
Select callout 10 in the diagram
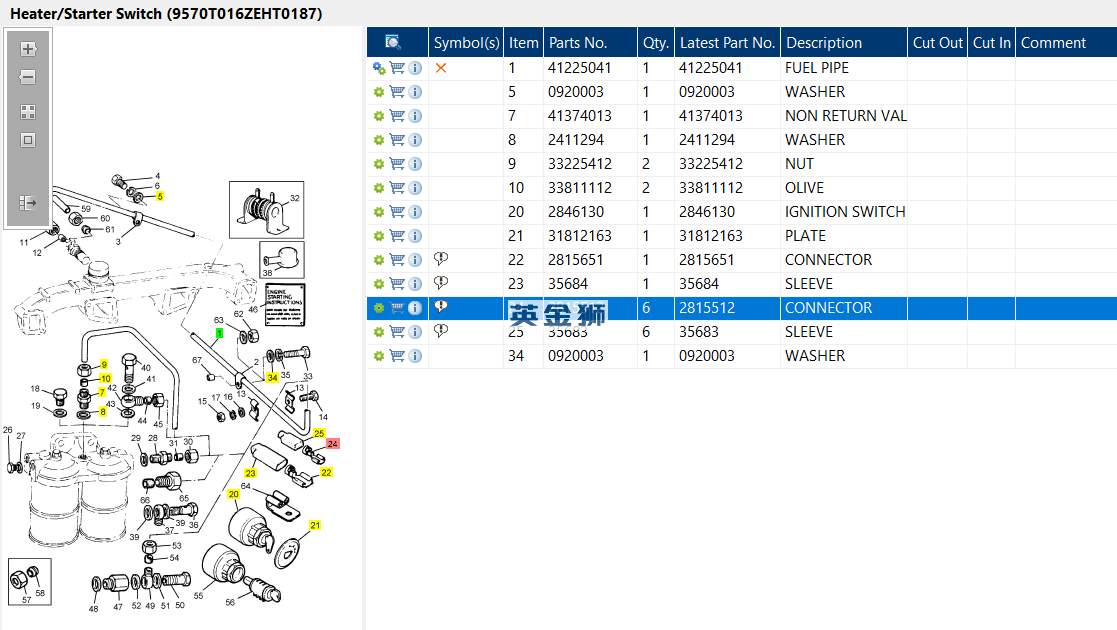click(x=105, y=378)
